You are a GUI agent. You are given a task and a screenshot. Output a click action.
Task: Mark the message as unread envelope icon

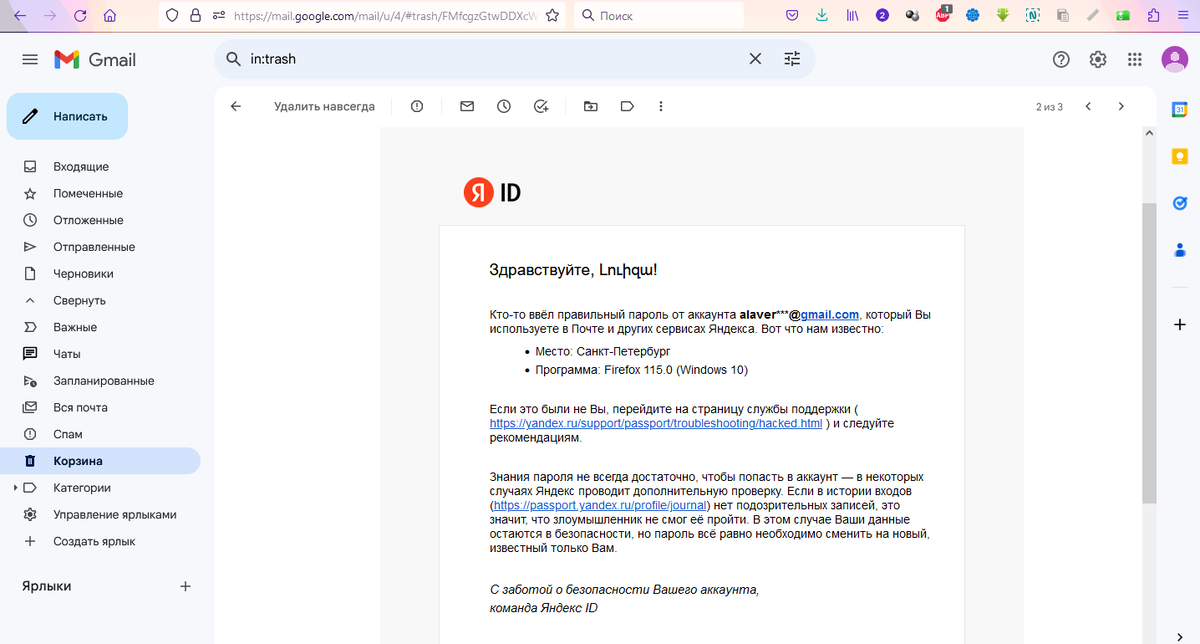coord(467,106)
